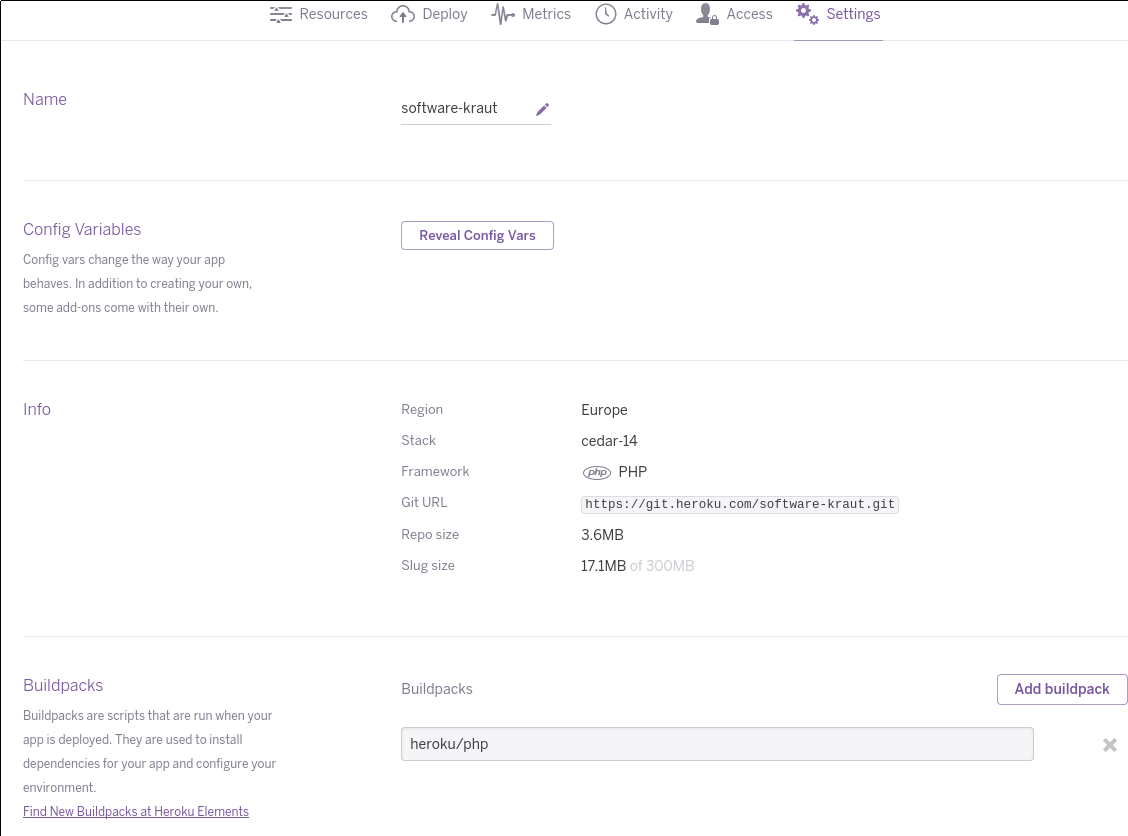Remove the heroku/php buildpack via the X icon
The image size is (1128, 836).
pyautogui.click(x=1110, y=744)
